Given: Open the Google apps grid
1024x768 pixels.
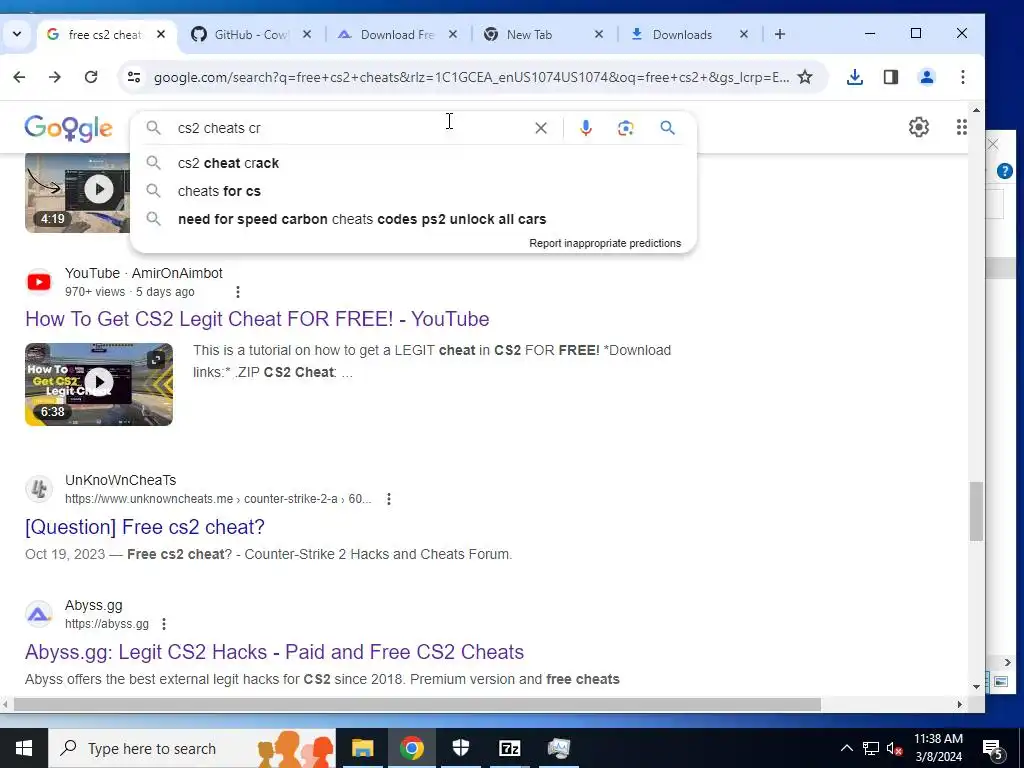Looking at the screenshot, I should (x=961, y=127).
